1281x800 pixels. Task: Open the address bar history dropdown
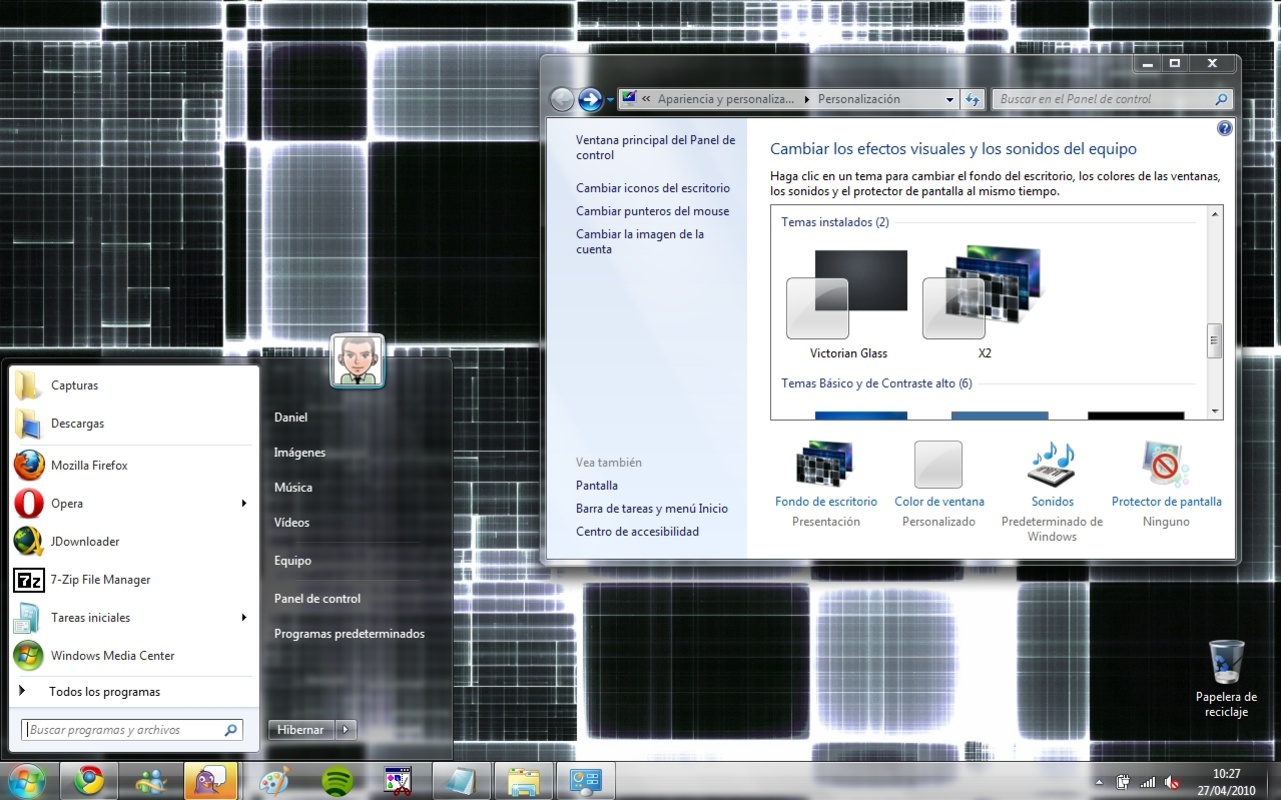point(950,100)
